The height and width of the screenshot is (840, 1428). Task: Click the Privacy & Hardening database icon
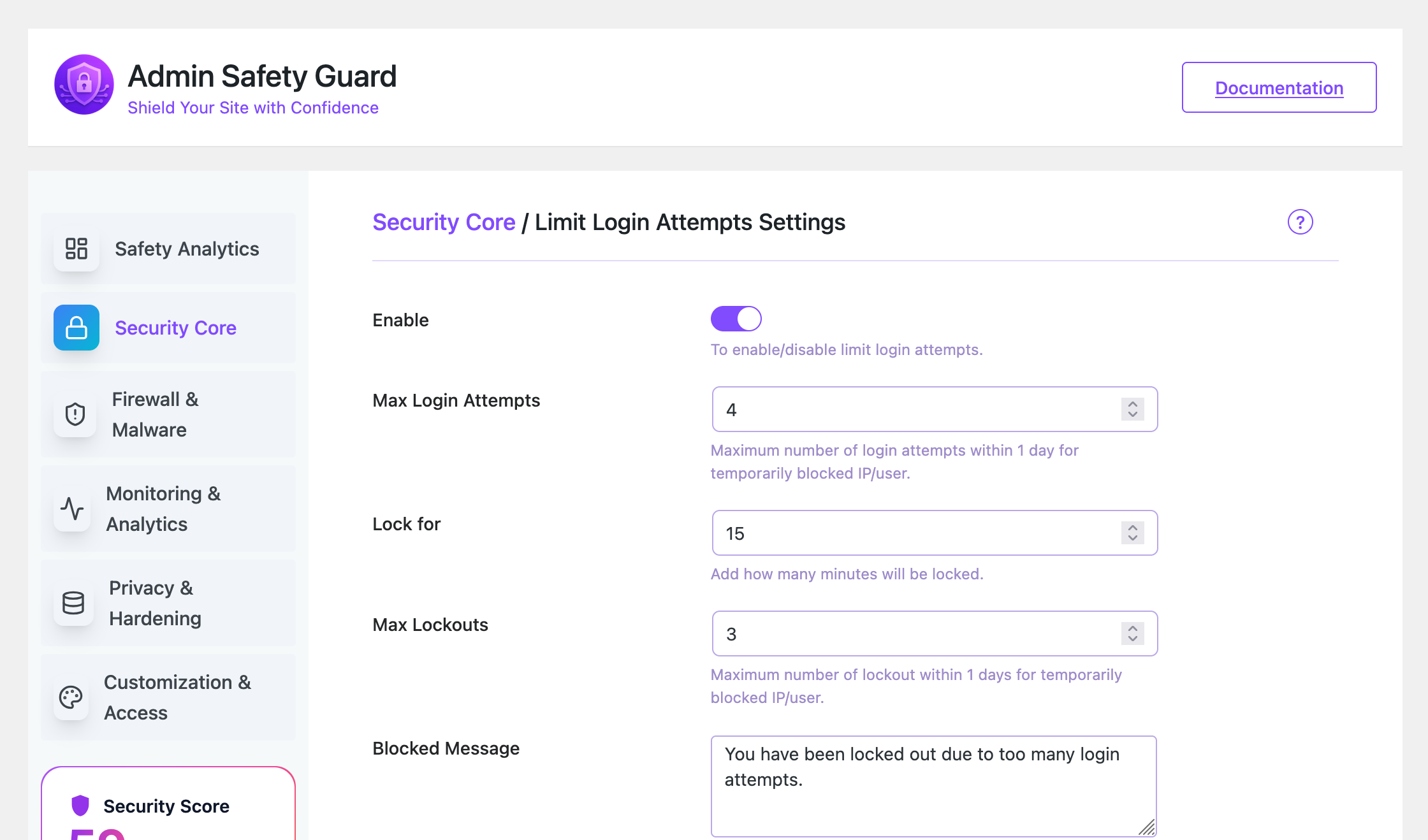point(73,603)
